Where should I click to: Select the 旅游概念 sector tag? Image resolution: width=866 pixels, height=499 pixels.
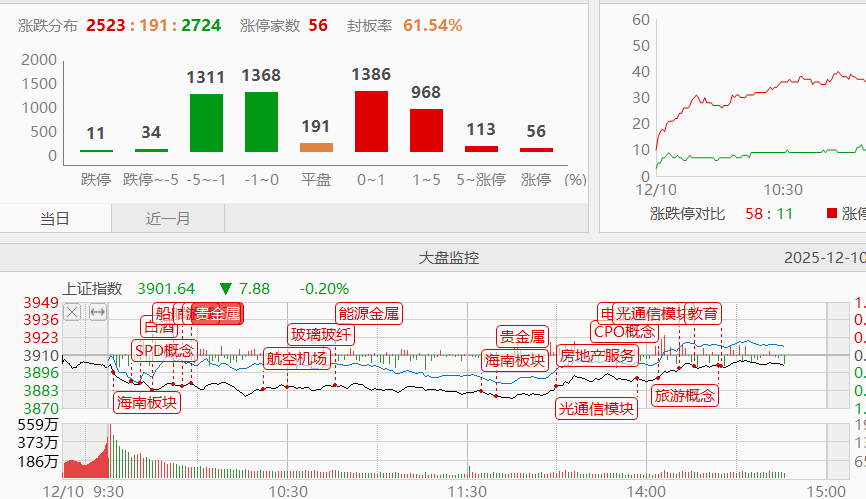pyautogui.click(x=685, y=395)
